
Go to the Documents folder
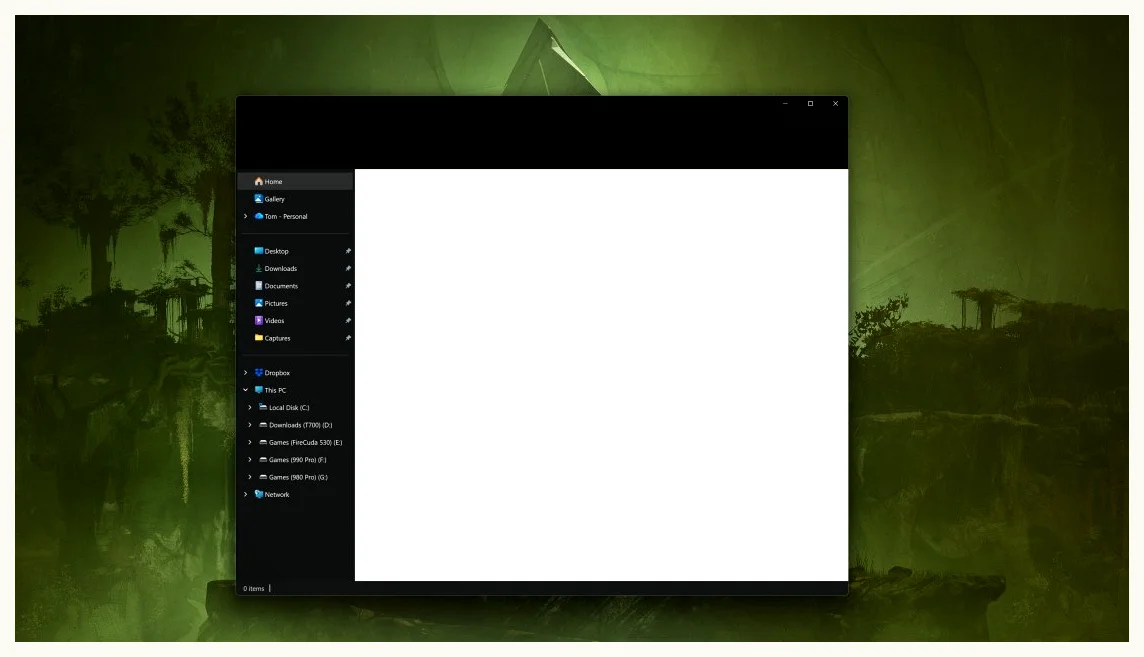280,286
